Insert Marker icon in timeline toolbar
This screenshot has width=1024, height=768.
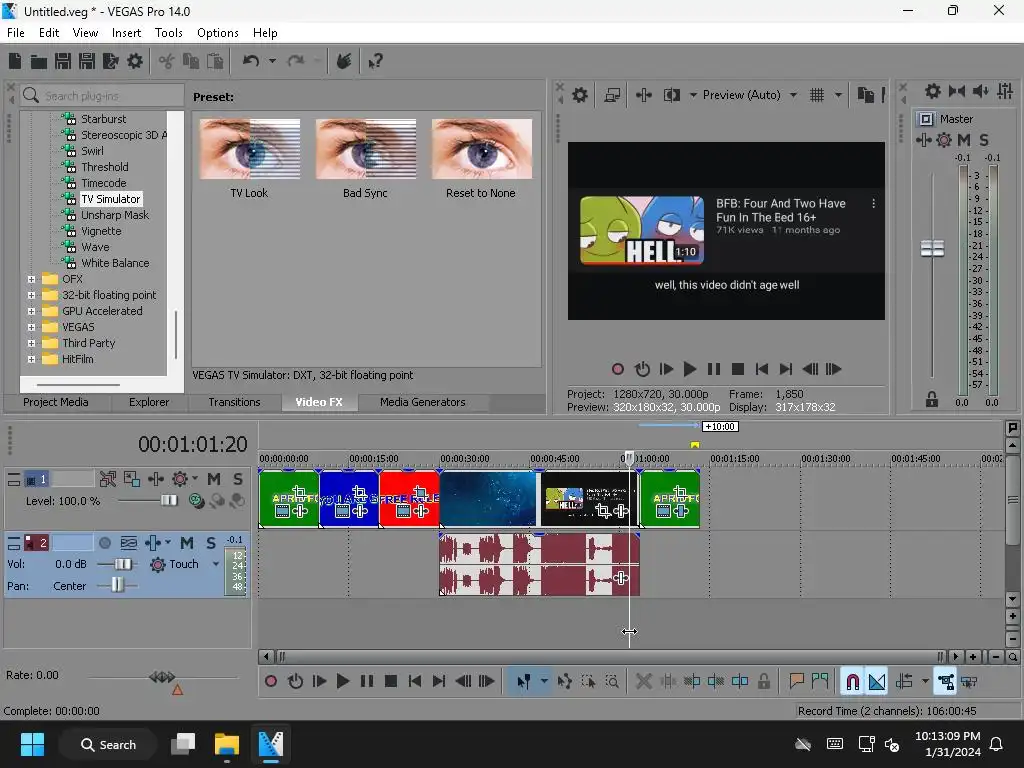point(796,682)
